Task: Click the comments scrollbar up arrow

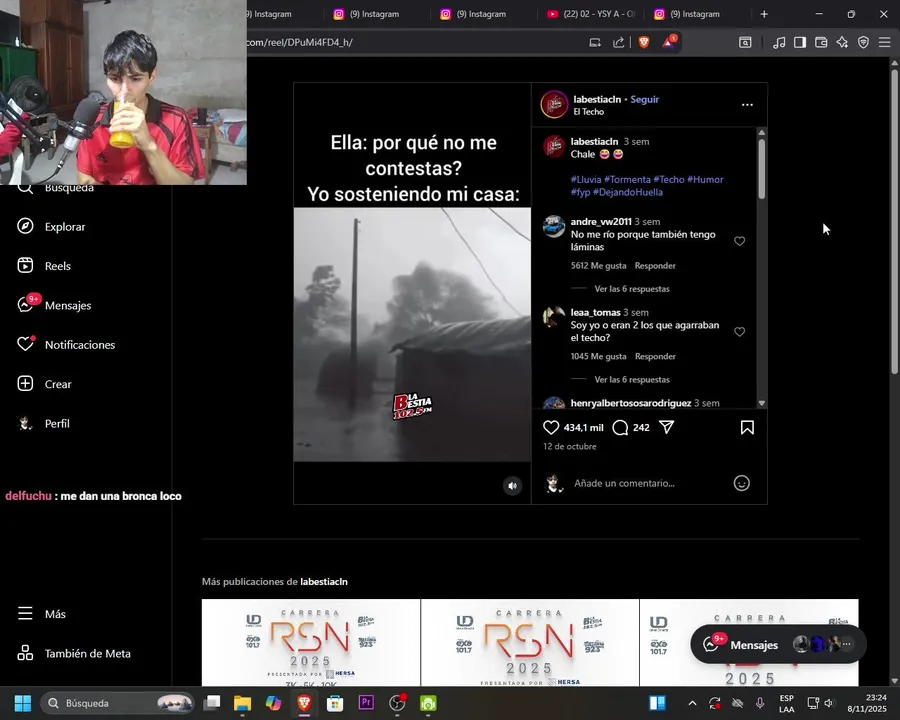Action: pos(762,133)
